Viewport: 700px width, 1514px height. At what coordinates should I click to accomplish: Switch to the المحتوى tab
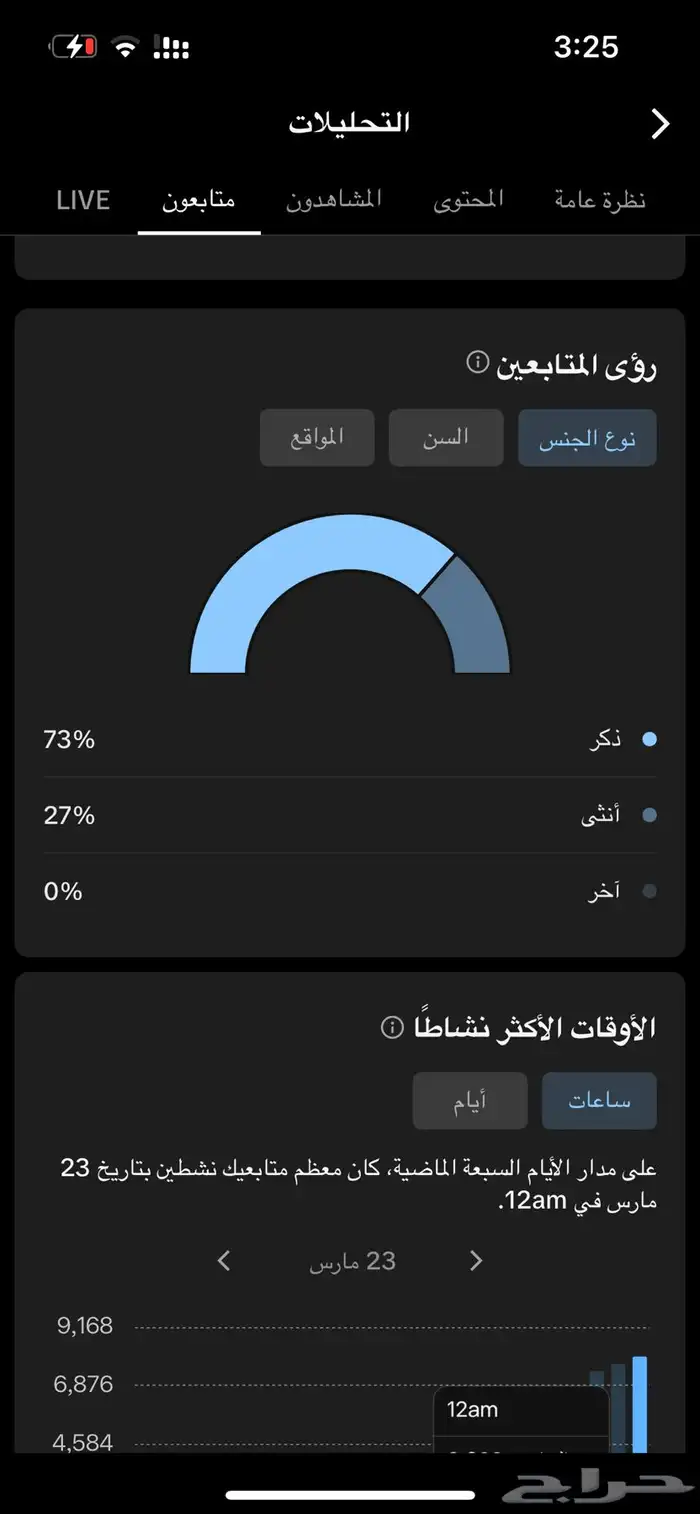click(468, 200)
